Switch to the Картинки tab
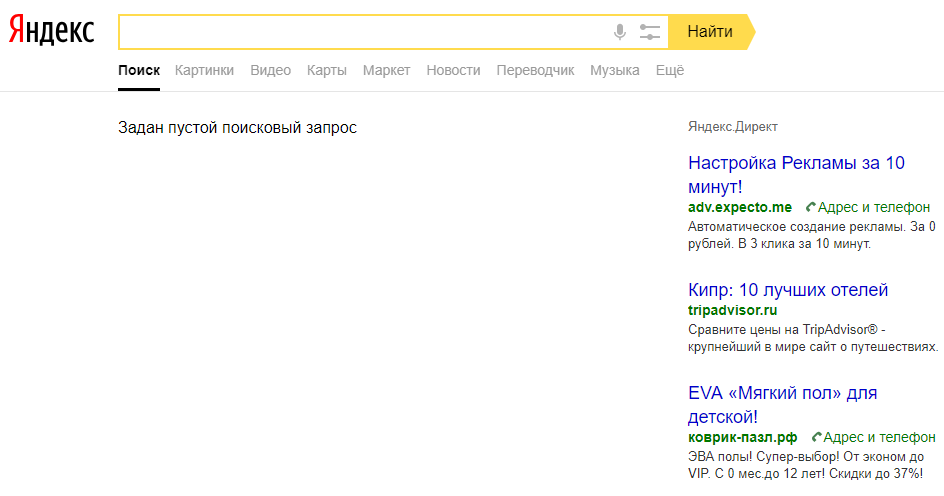 [x=204, y=70]
